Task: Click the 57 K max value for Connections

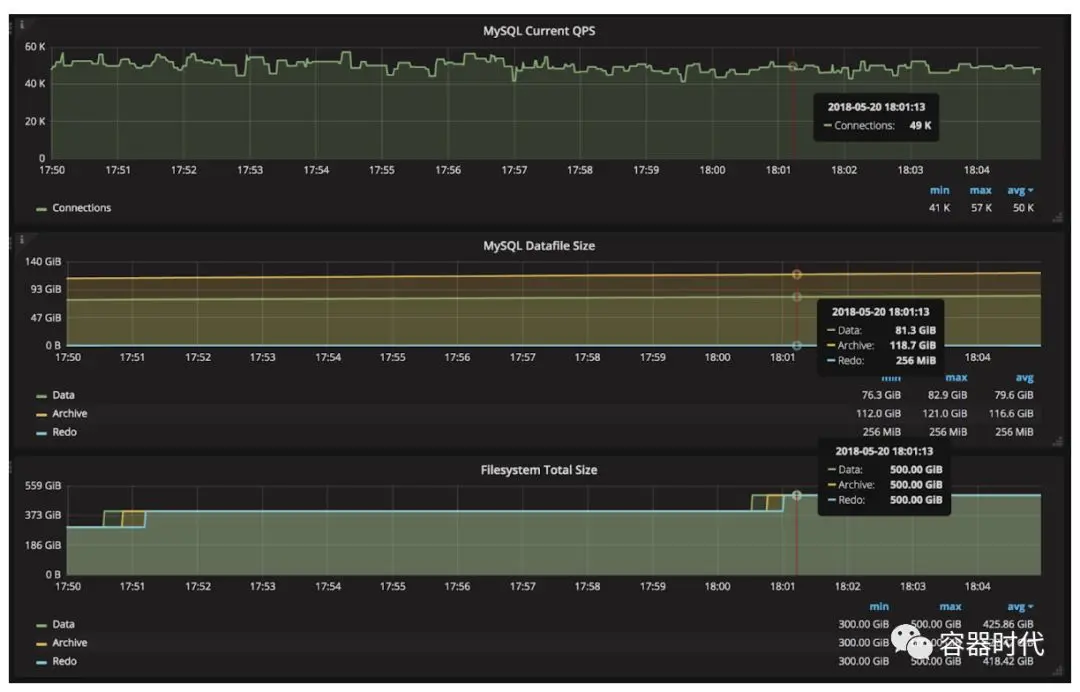Action: pyautogui.click(x=982, y=208)
